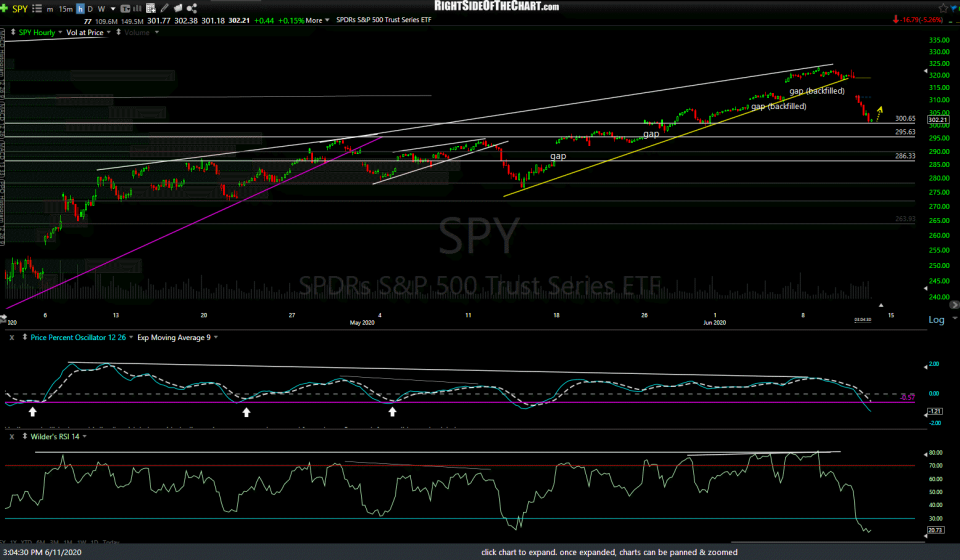The height and width of the screenshot is (560, 960).
Task: Click the Wilder's RSI reorder handle
Action: pos(24,436)
